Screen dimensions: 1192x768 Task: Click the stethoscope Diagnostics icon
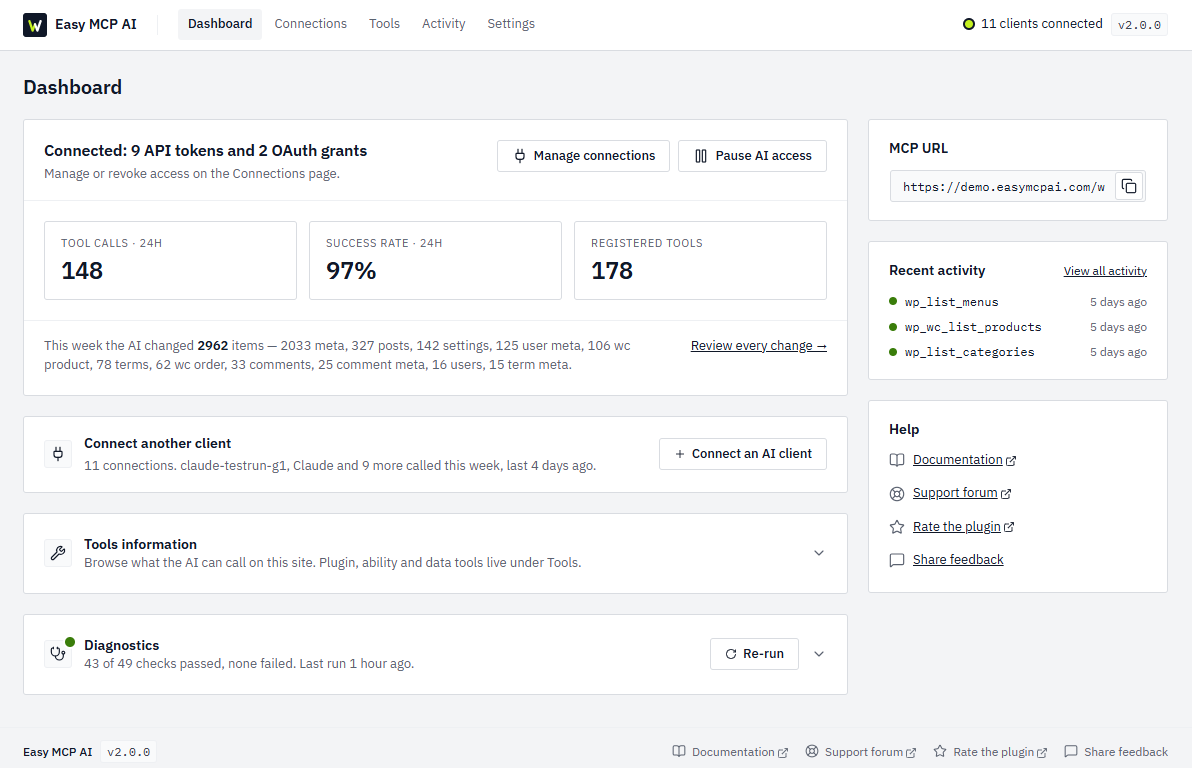pos(58,654)
